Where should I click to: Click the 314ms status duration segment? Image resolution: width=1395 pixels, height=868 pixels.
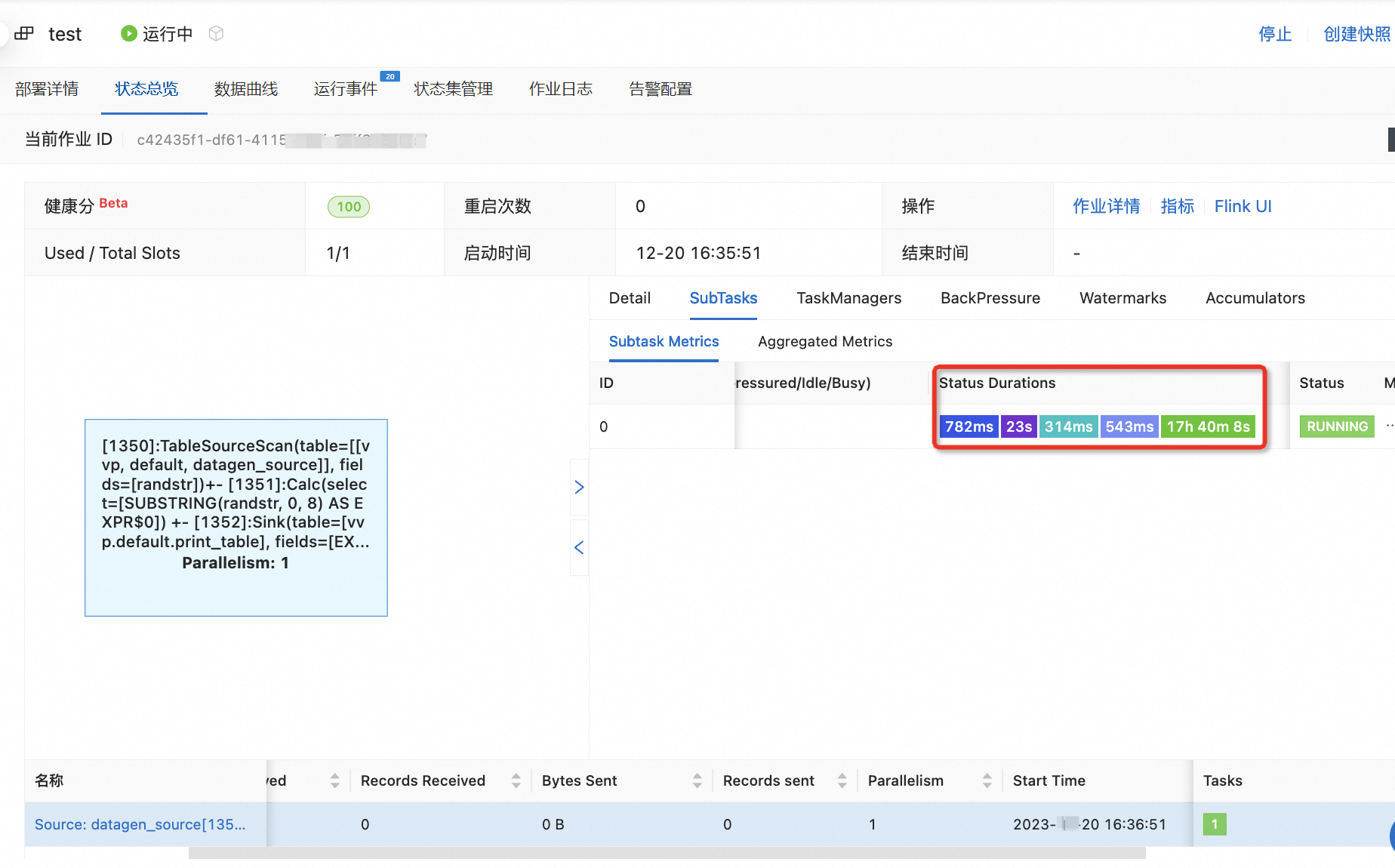[1069, 426]
